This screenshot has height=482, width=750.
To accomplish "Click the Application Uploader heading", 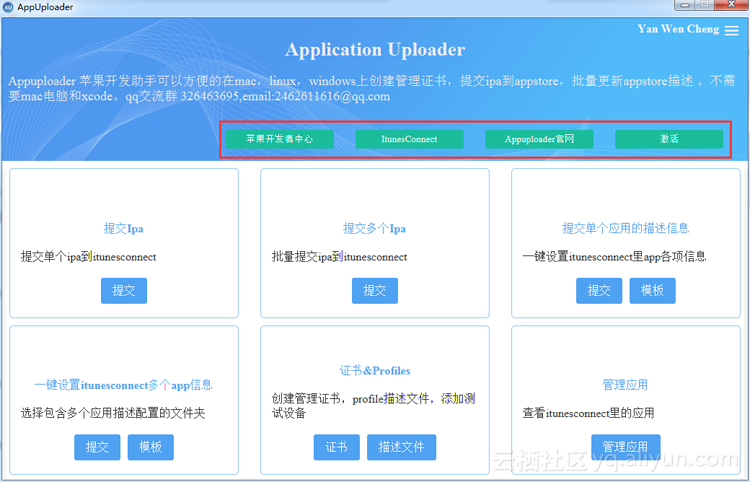I will coord(375,50).
